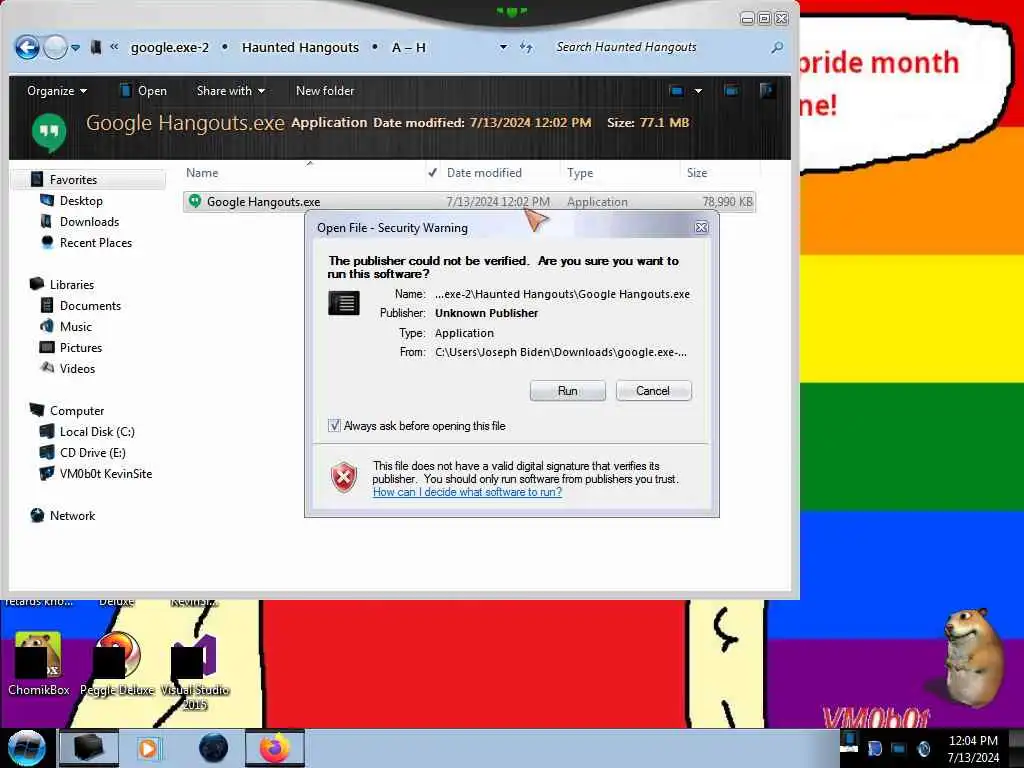Image resolution: width=1024 pixels, height=768 pixels.
Task: Click the shield warning icon in dialog
Action: [x=344, y=477]
